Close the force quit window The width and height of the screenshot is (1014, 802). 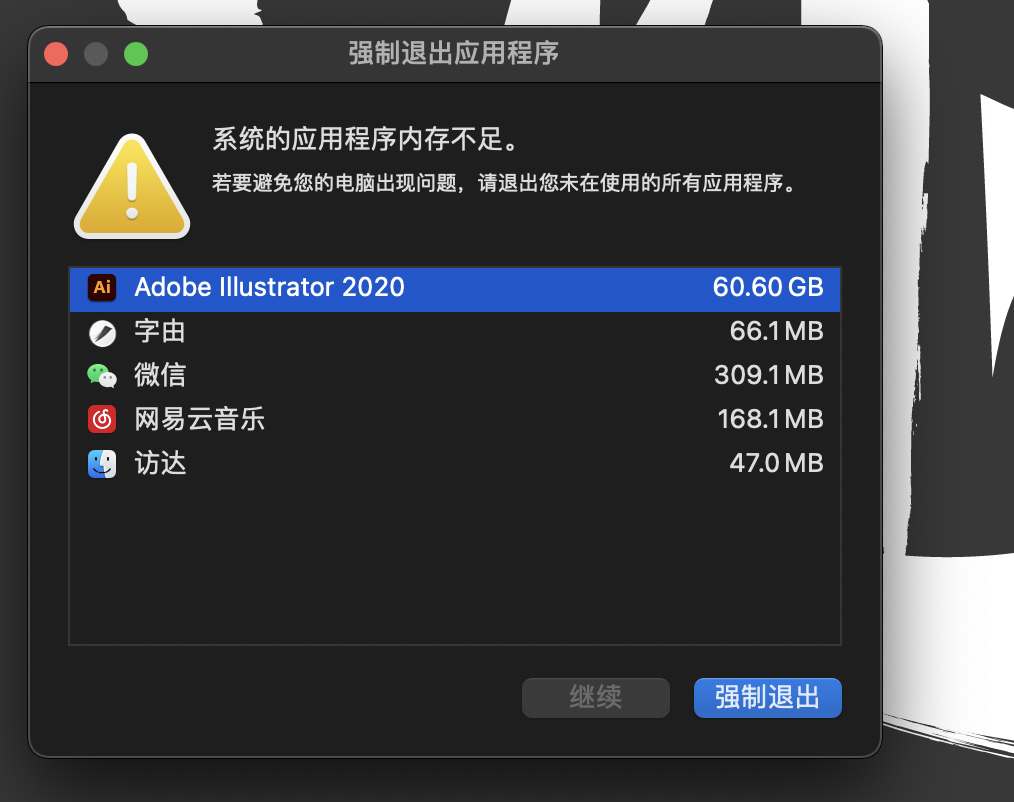click(x=56, y=54)
